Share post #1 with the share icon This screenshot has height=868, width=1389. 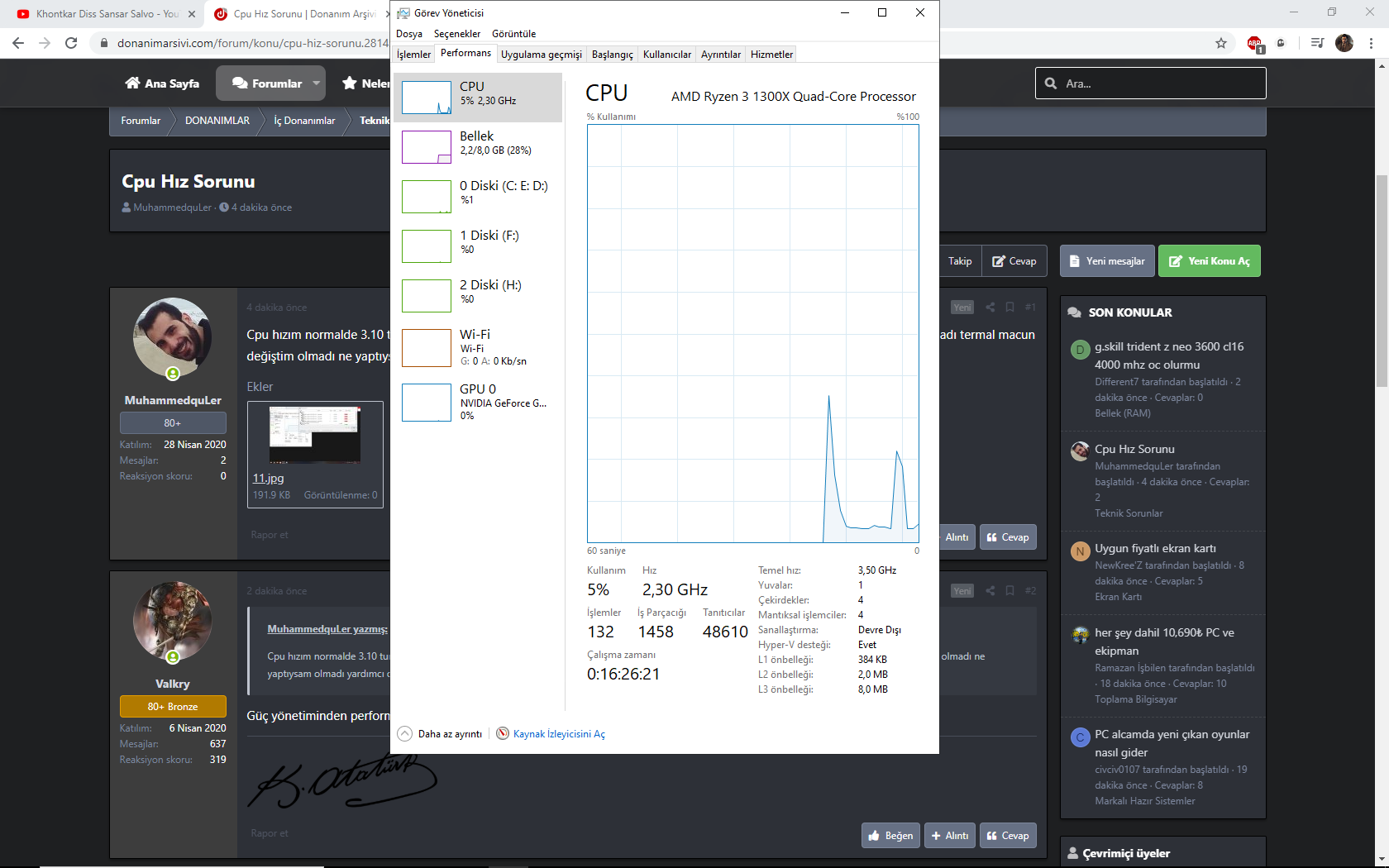tap(990, 307)
